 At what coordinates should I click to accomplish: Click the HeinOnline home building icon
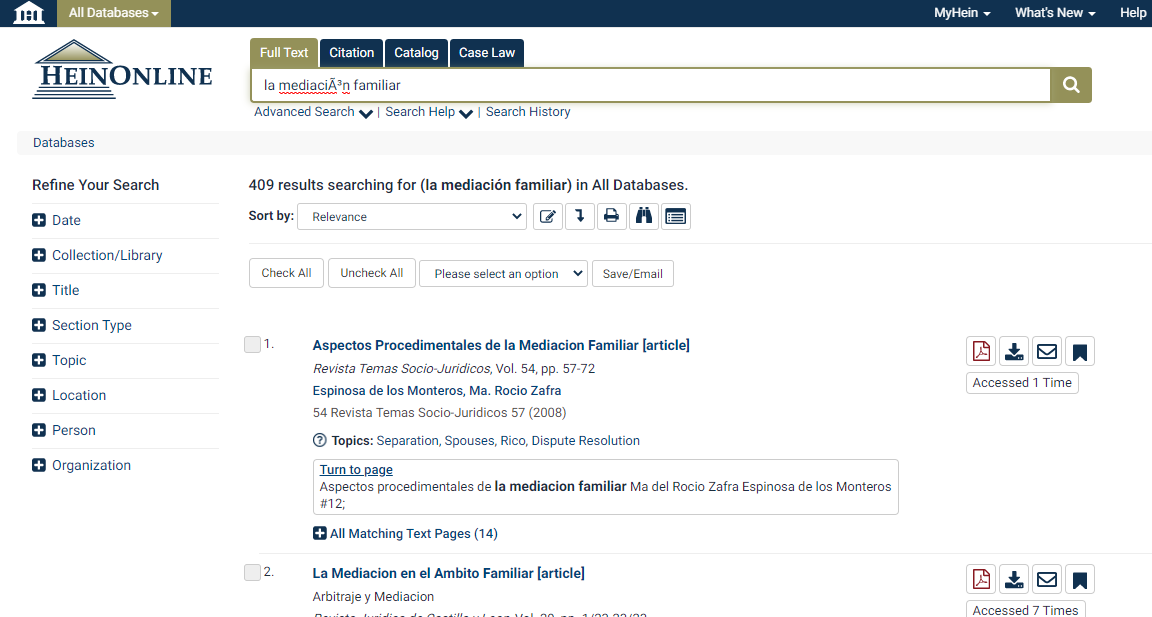(28, 13)
